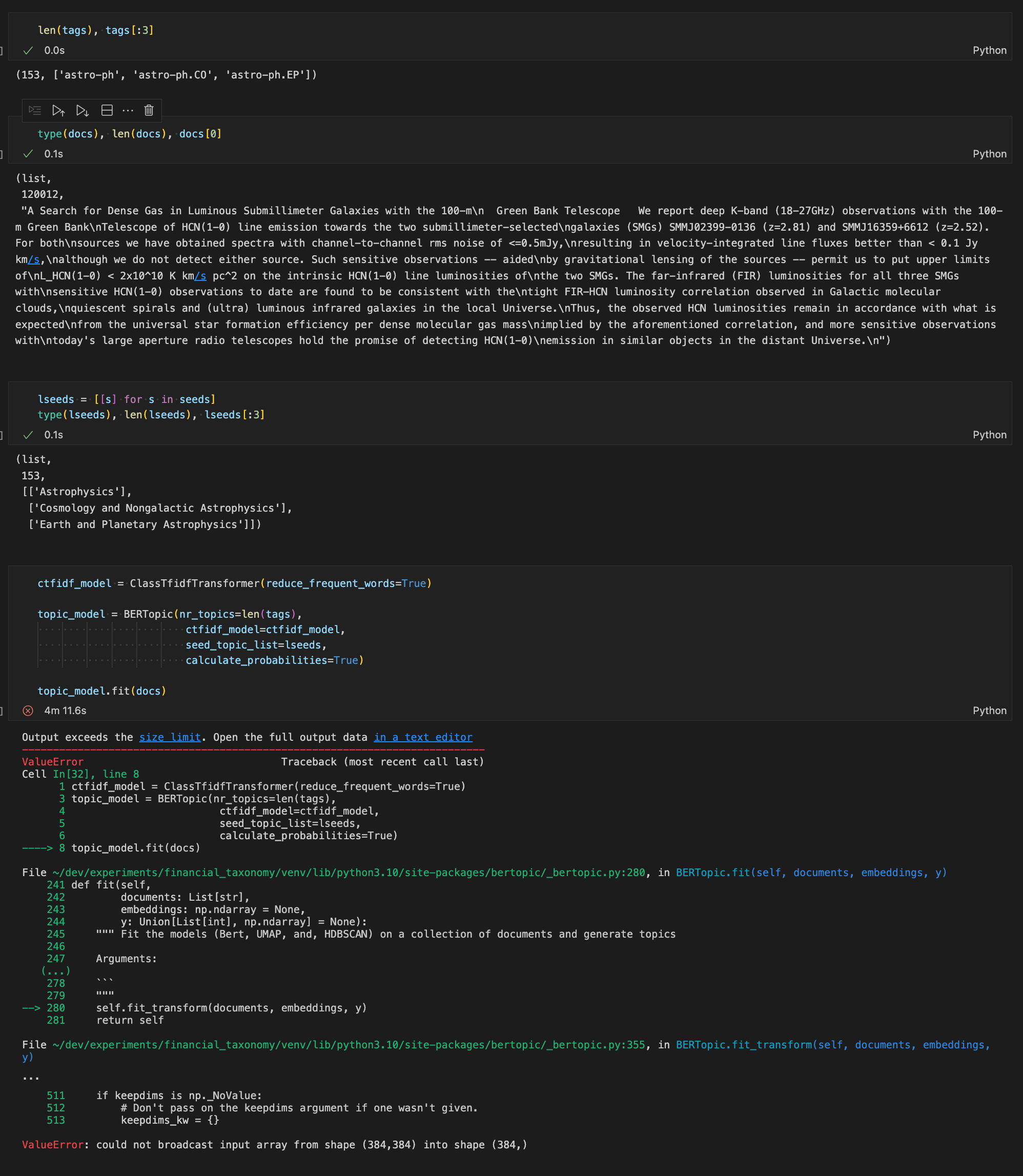Click 'Traceback (most recent call last)' text
Image resolution: width=1023 pixels, height=1176 pixels.
click(x=382, y=762)
